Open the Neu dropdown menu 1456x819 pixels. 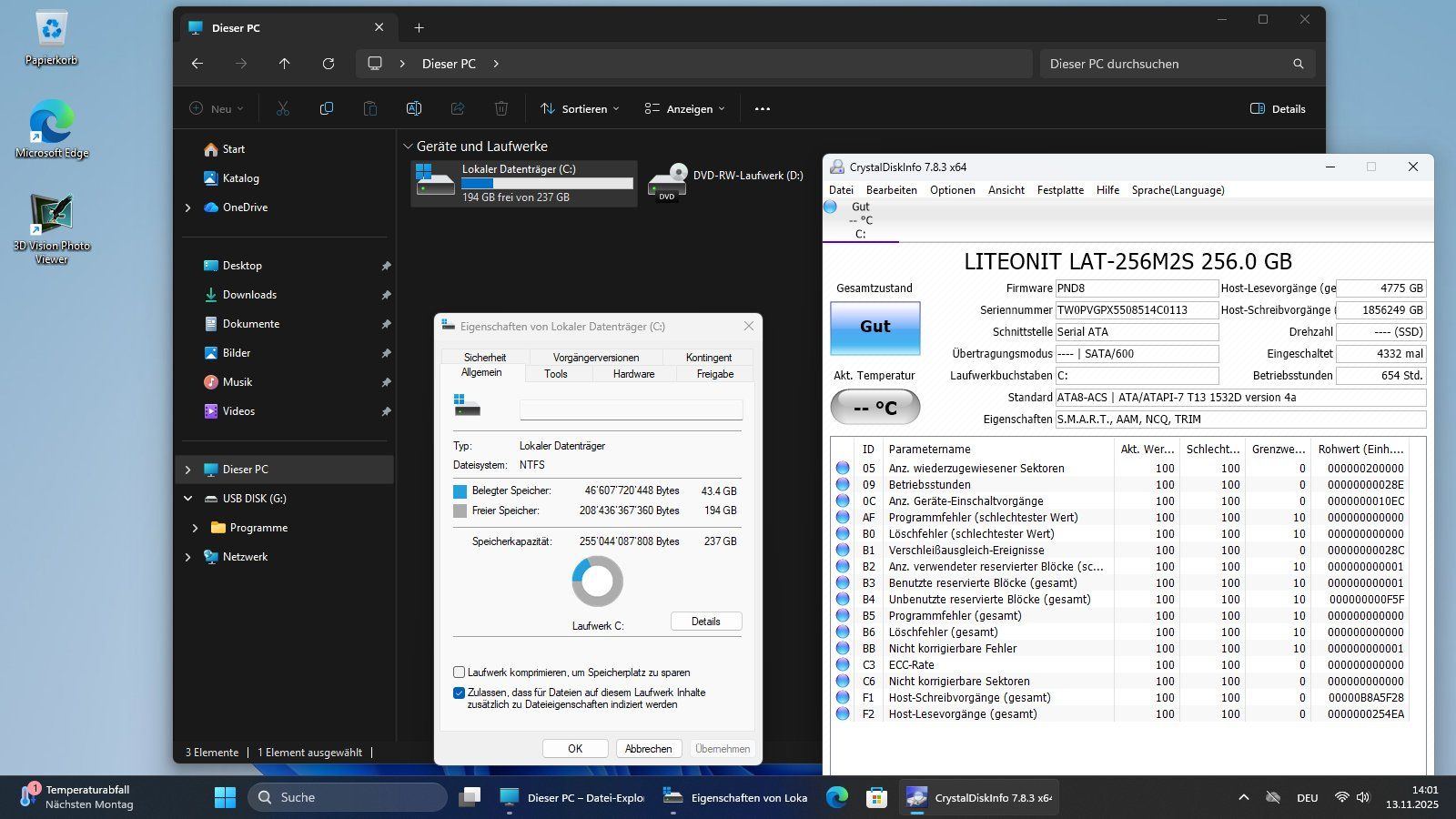(216, 108)
